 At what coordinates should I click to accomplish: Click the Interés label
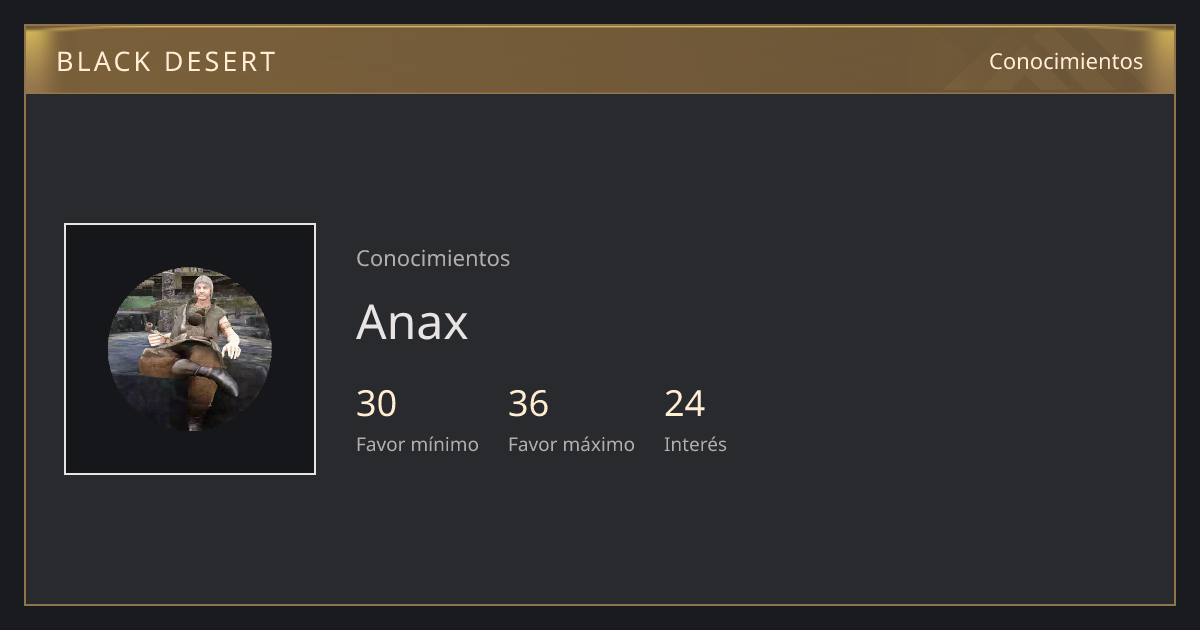point(695,444)
